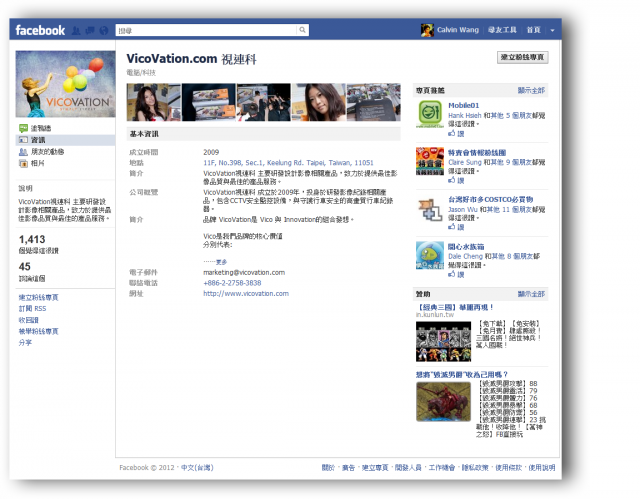Click the search magnifier button
This screenshot has height=499, width=640.
pos(302,30)
